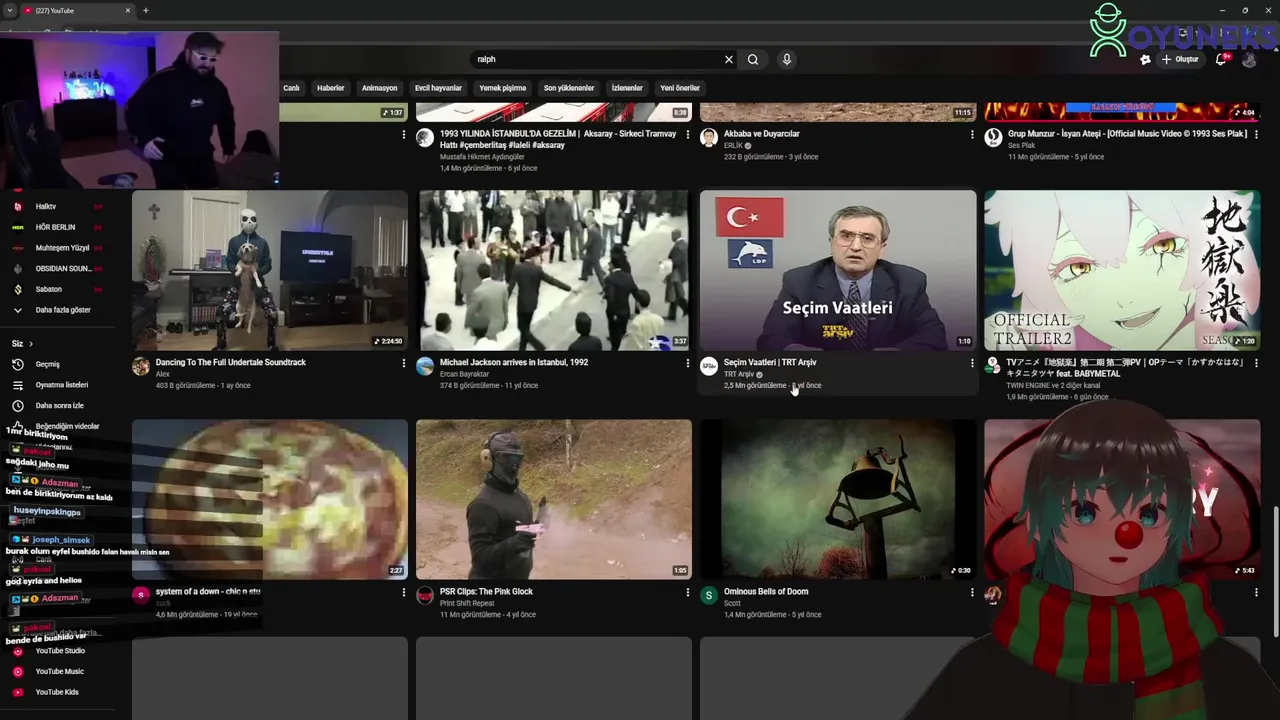
Task: Open TRT Arşiv channel avatar
Action: 709,366
